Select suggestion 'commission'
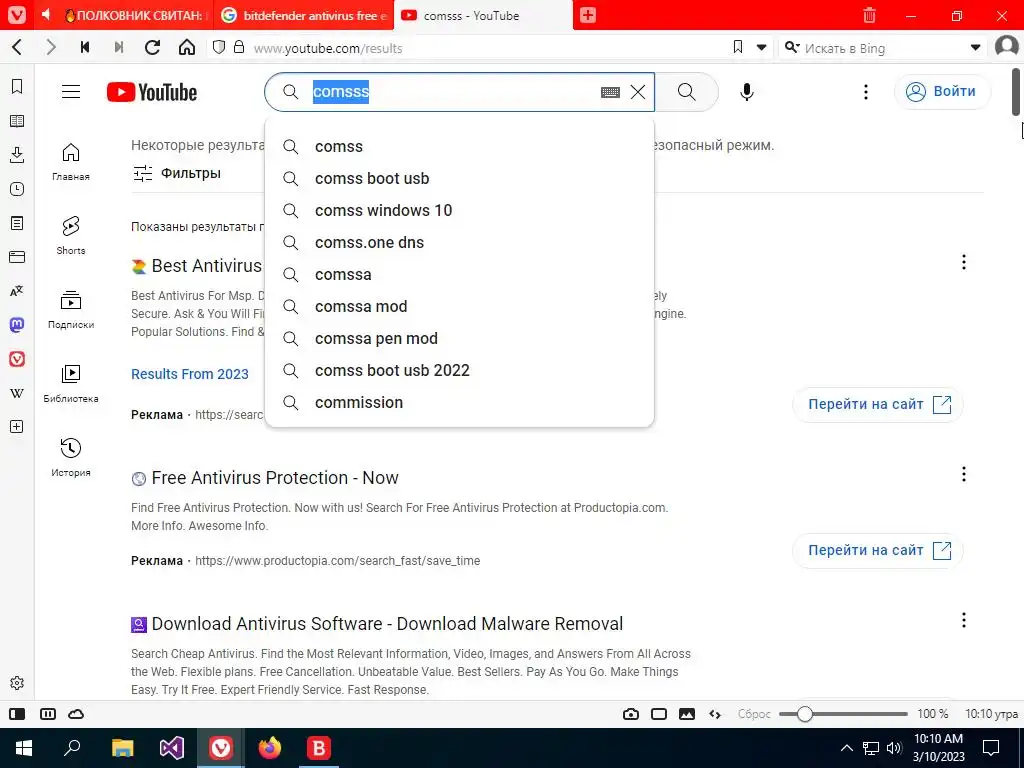This screenshot has height=768, width=1024. click(x=459, y=402)
